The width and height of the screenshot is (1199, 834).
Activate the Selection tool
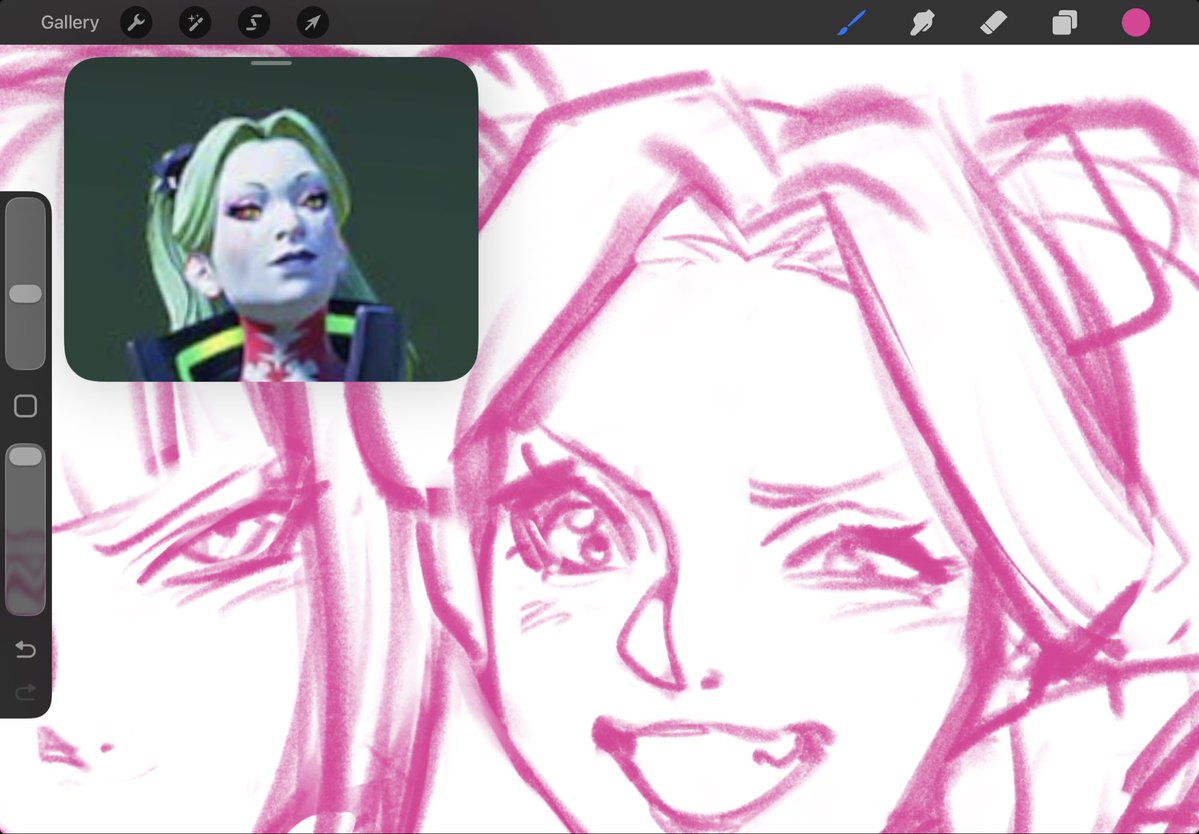click(x=254, y=23)
